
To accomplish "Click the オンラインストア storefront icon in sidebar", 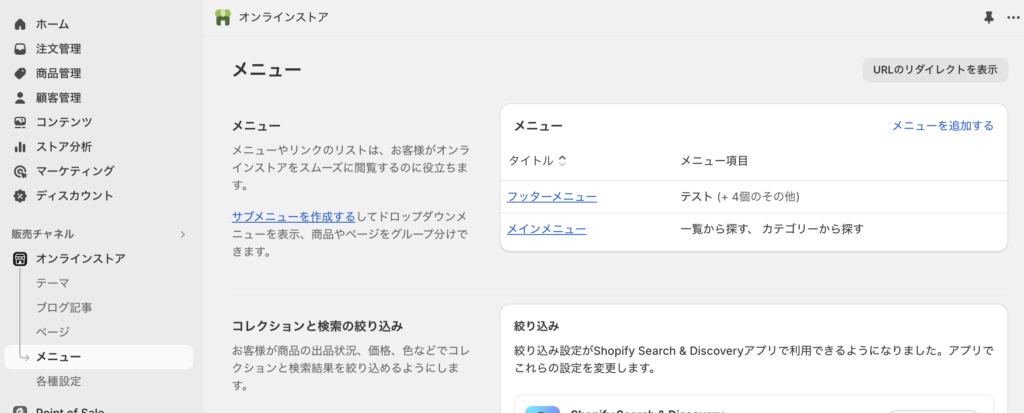I will tap(20, 259).
